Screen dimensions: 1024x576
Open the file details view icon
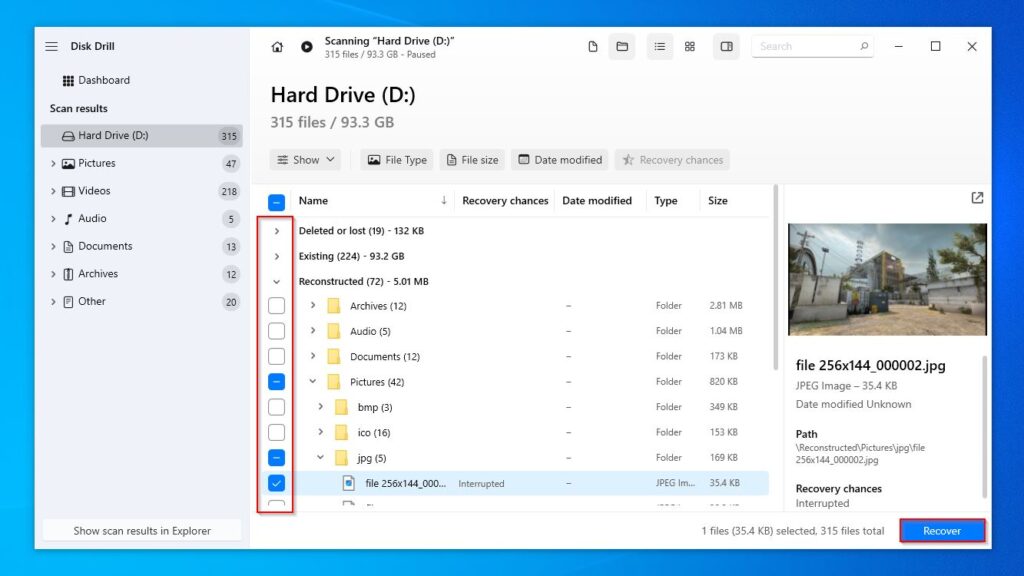(x=593, y=46)
